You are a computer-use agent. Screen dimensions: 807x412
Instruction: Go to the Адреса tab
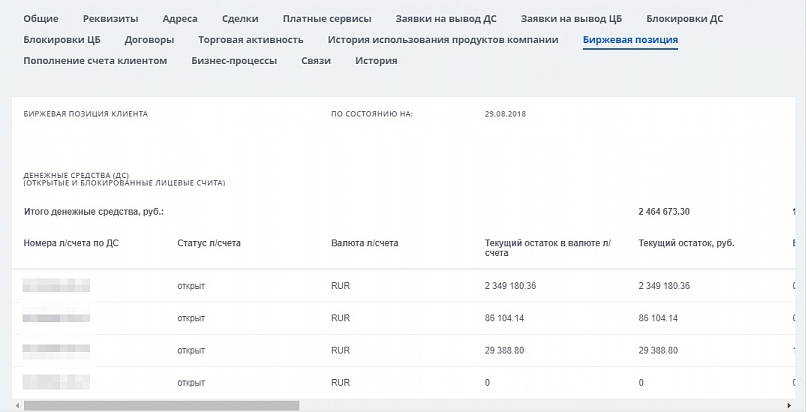coord(180,19)
